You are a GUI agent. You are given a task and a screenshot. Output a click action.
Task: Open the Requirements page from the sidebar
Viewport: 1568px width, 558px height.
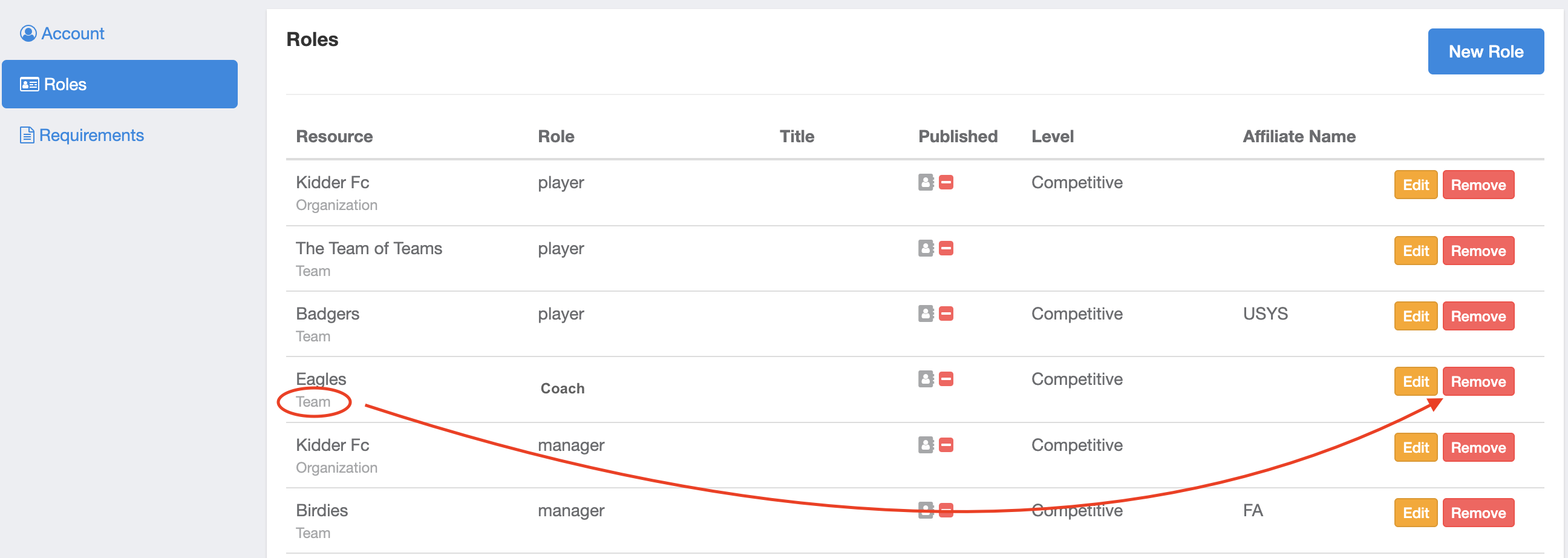pyautogui.click(x=91, y=135)
